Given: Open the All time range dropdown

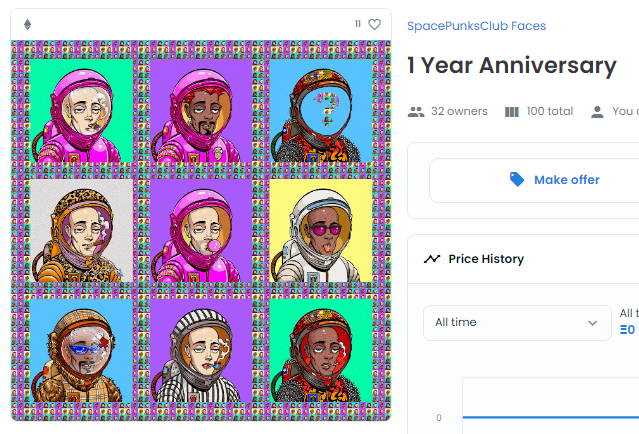Looking at the screenshot, I should click(x=517, y=323).
